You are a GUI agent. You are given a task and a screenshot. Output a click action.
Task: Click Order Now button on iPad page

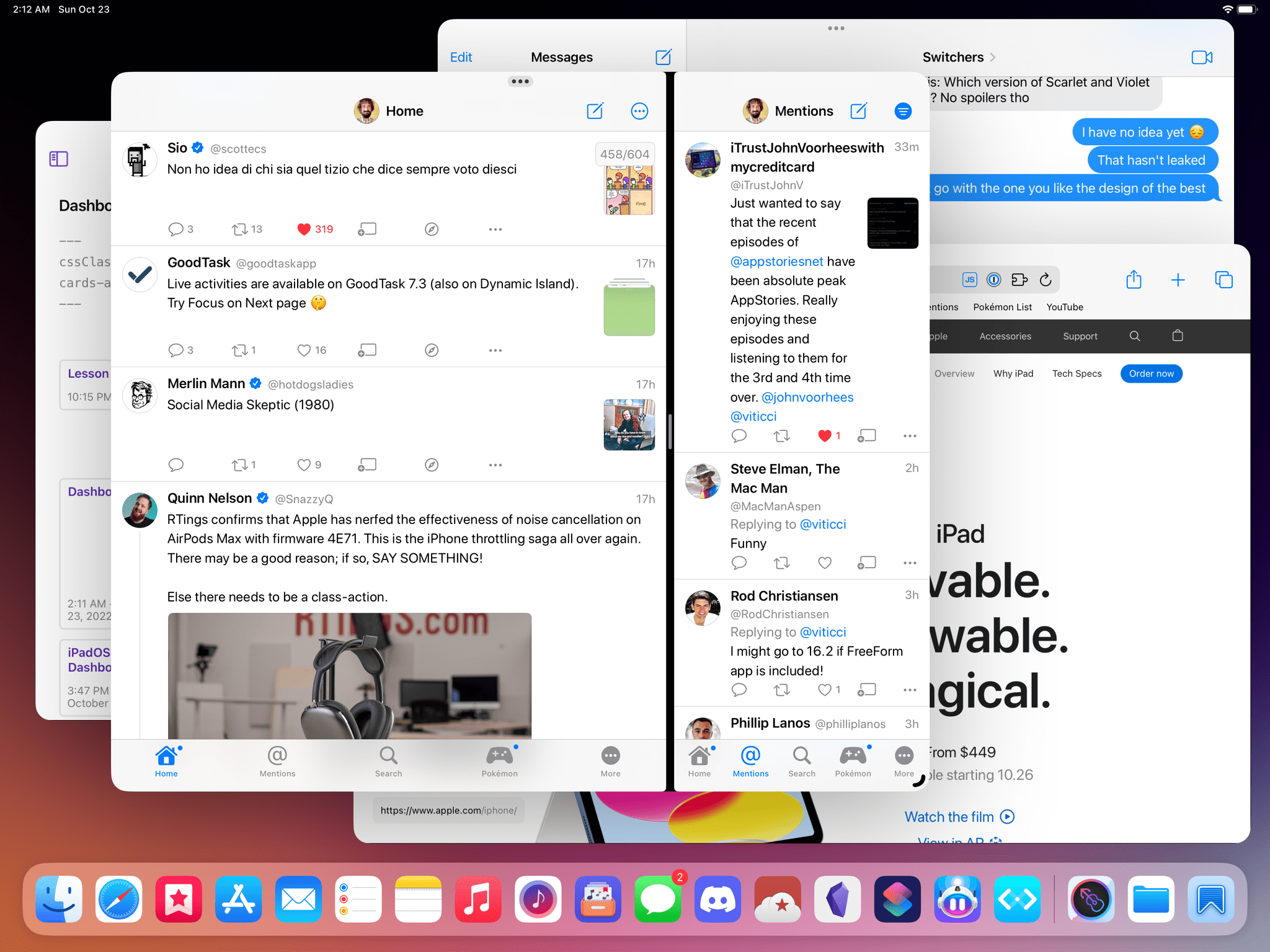coord(1151,373)
